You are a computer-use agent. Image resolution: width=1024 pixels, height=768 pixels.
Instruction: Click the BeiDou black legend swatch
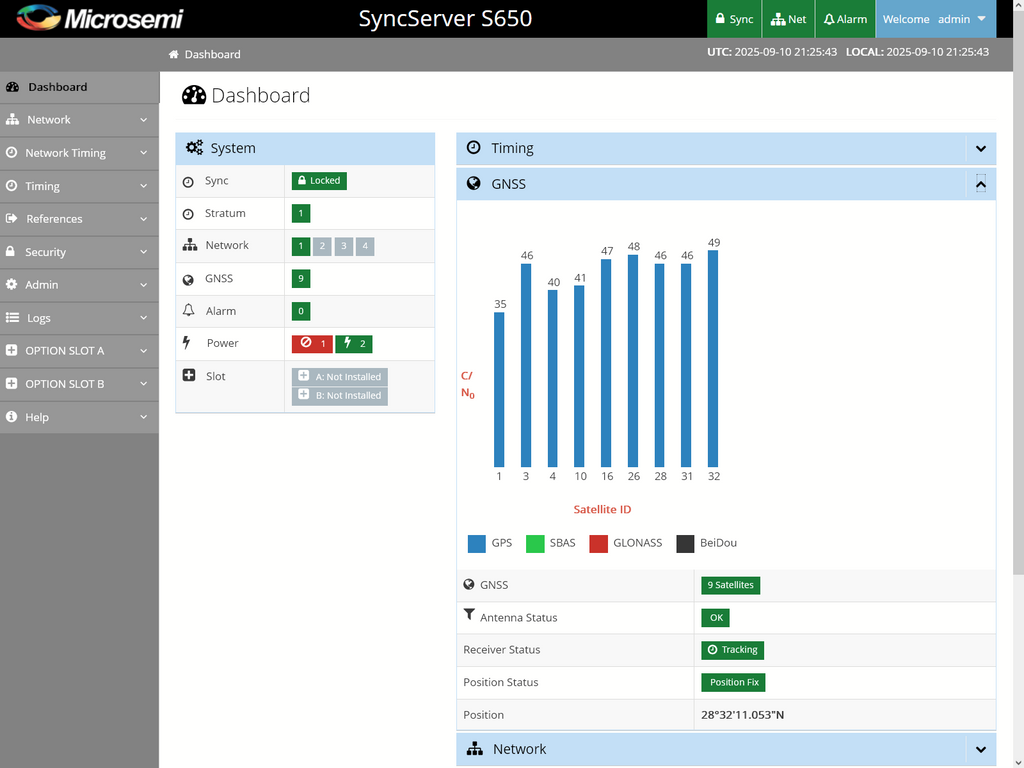[685, 543]
